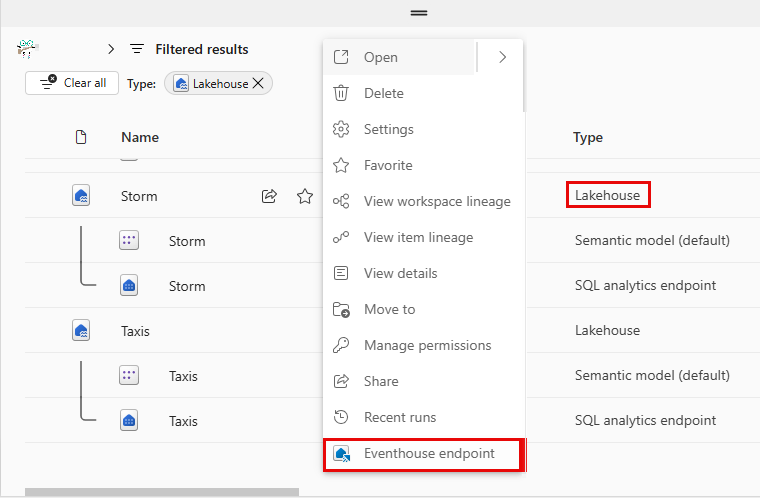Open Manage permissions from the menu
Screen dimensions: 760x498
(x=427, y=346)
